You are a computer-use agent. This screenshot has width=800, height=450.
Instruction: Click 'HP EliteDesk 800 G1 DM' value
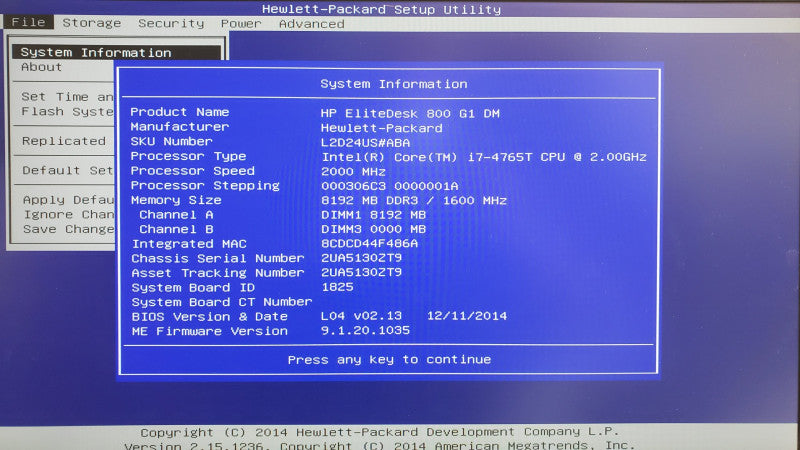410,113
